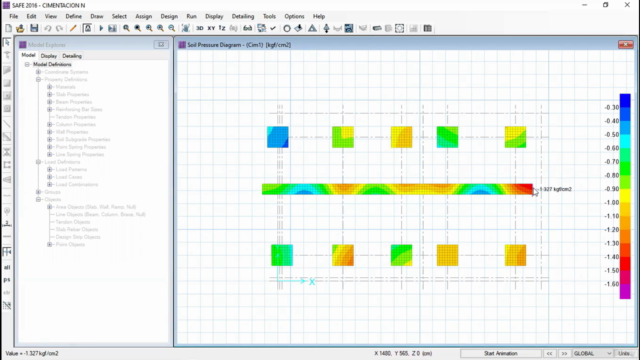Open the Run menu
Image resolution: width=640 pixels, height=360 pixels.
pyautogui.click(x=191, y=16)
